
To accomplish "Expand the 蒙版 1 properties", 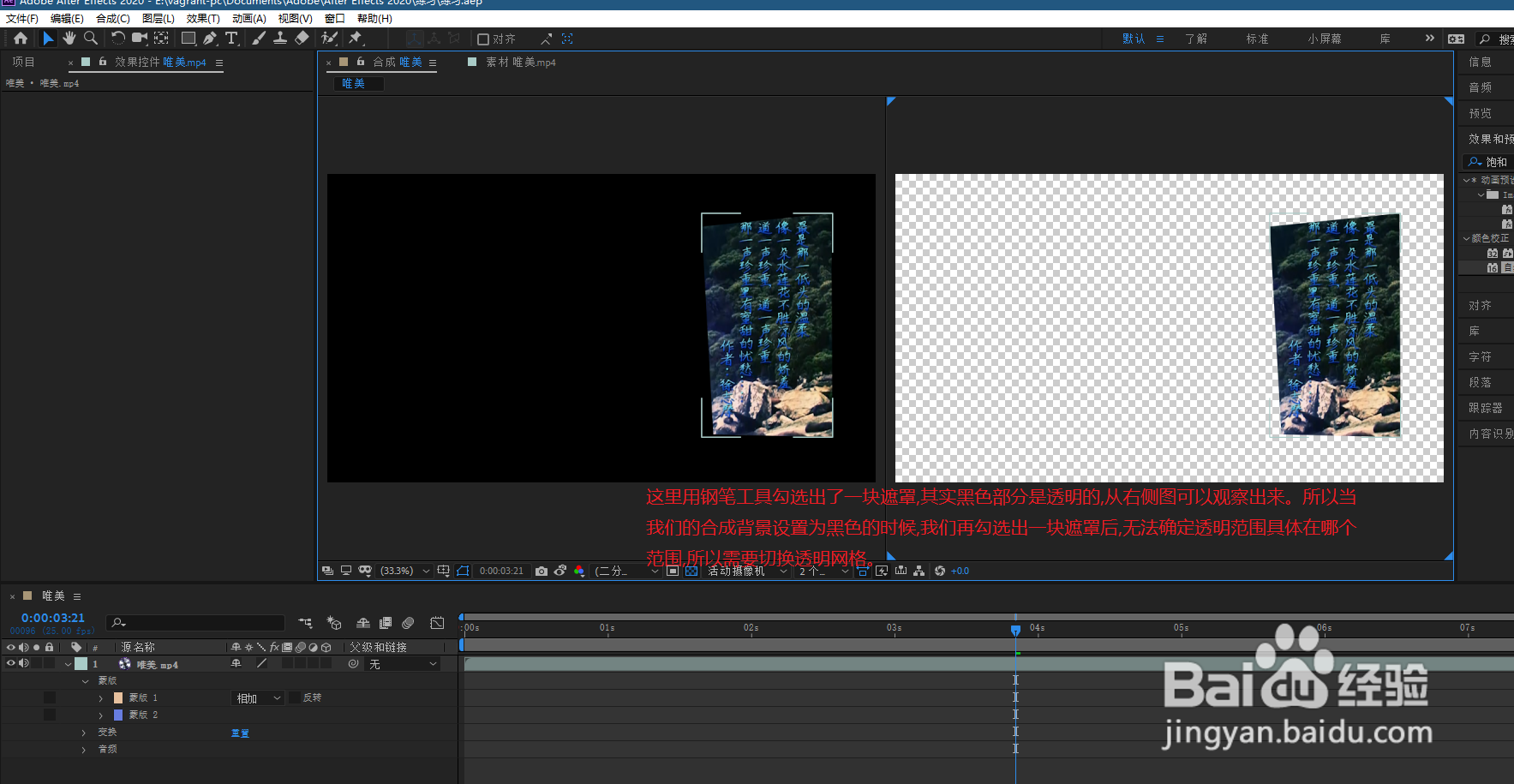I will click(101, 698).
